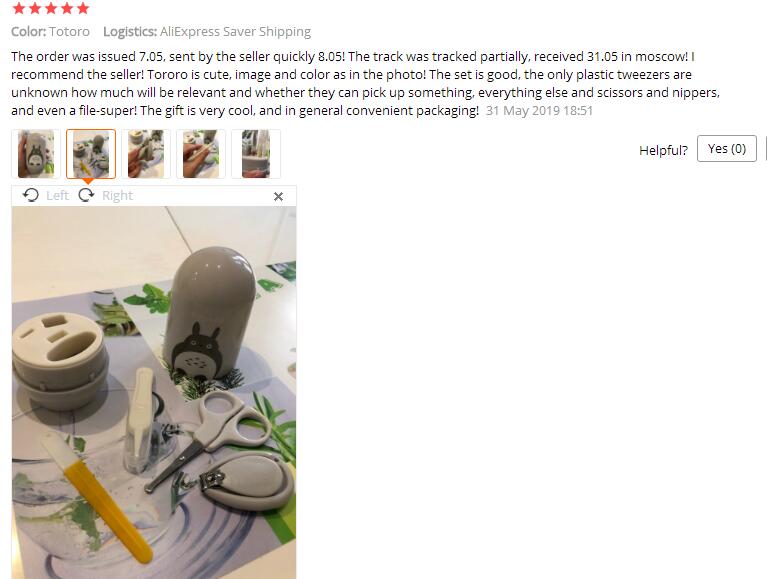The image size is (767, 579).
Task: Click the first red rating star
Action: point(19,8)
